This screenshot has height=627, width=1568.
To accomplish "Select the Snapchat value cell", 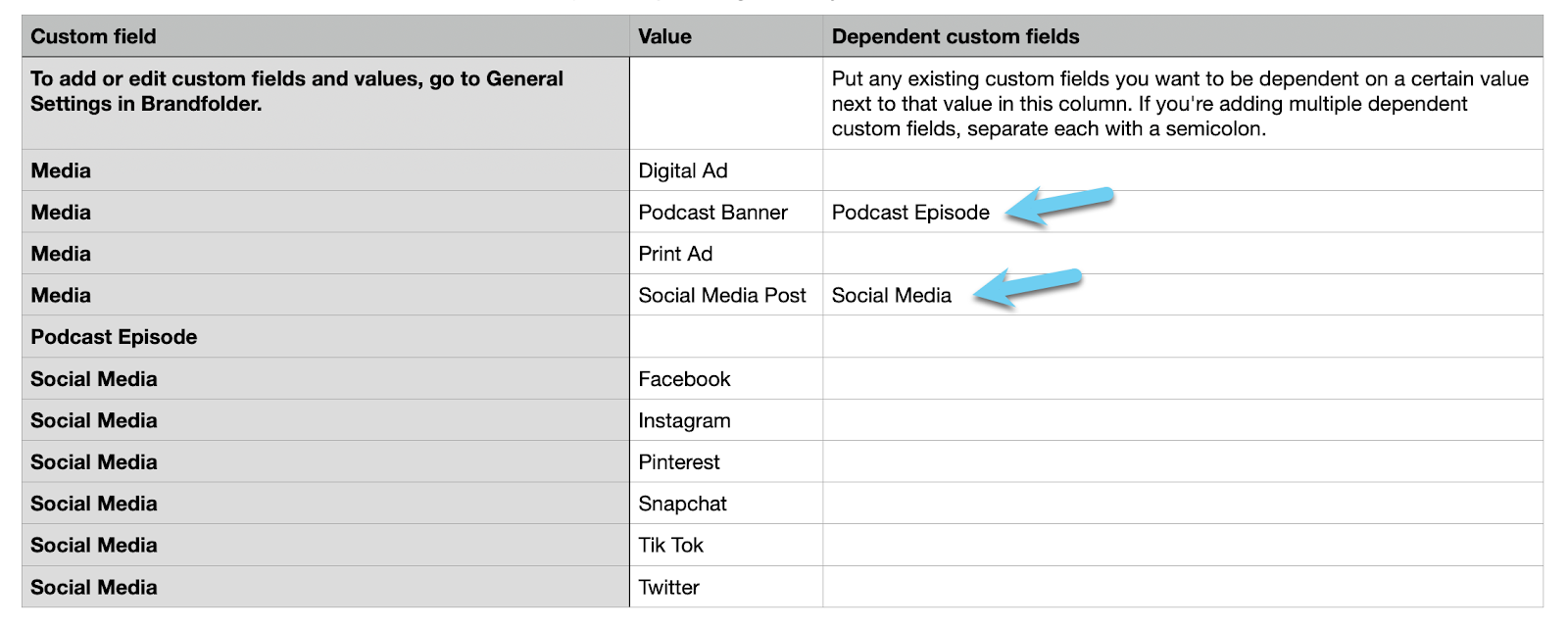I will pyautogui.click(x=726, y=504).
